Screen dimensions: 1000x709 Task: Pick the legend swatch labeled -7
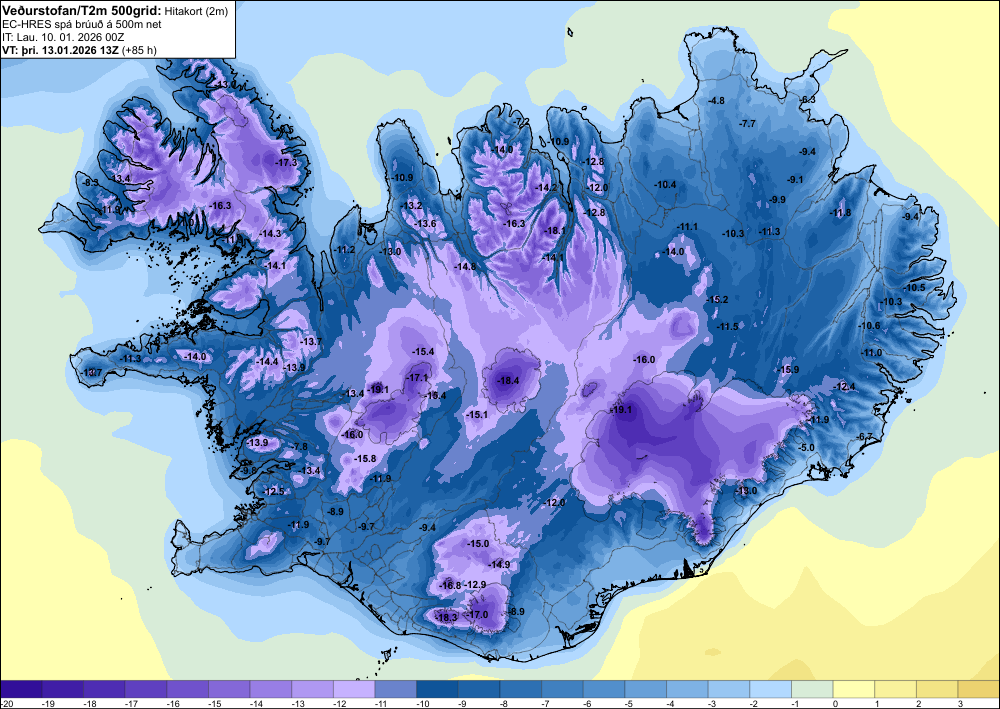pyautogui.click(x=562, y=690)
